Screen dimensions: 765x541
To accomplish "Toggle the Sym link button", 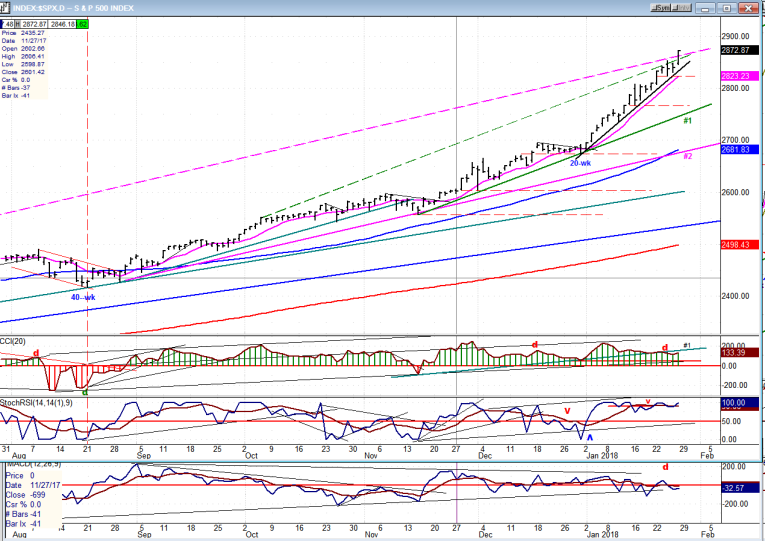I will click(x=660, y=9).
